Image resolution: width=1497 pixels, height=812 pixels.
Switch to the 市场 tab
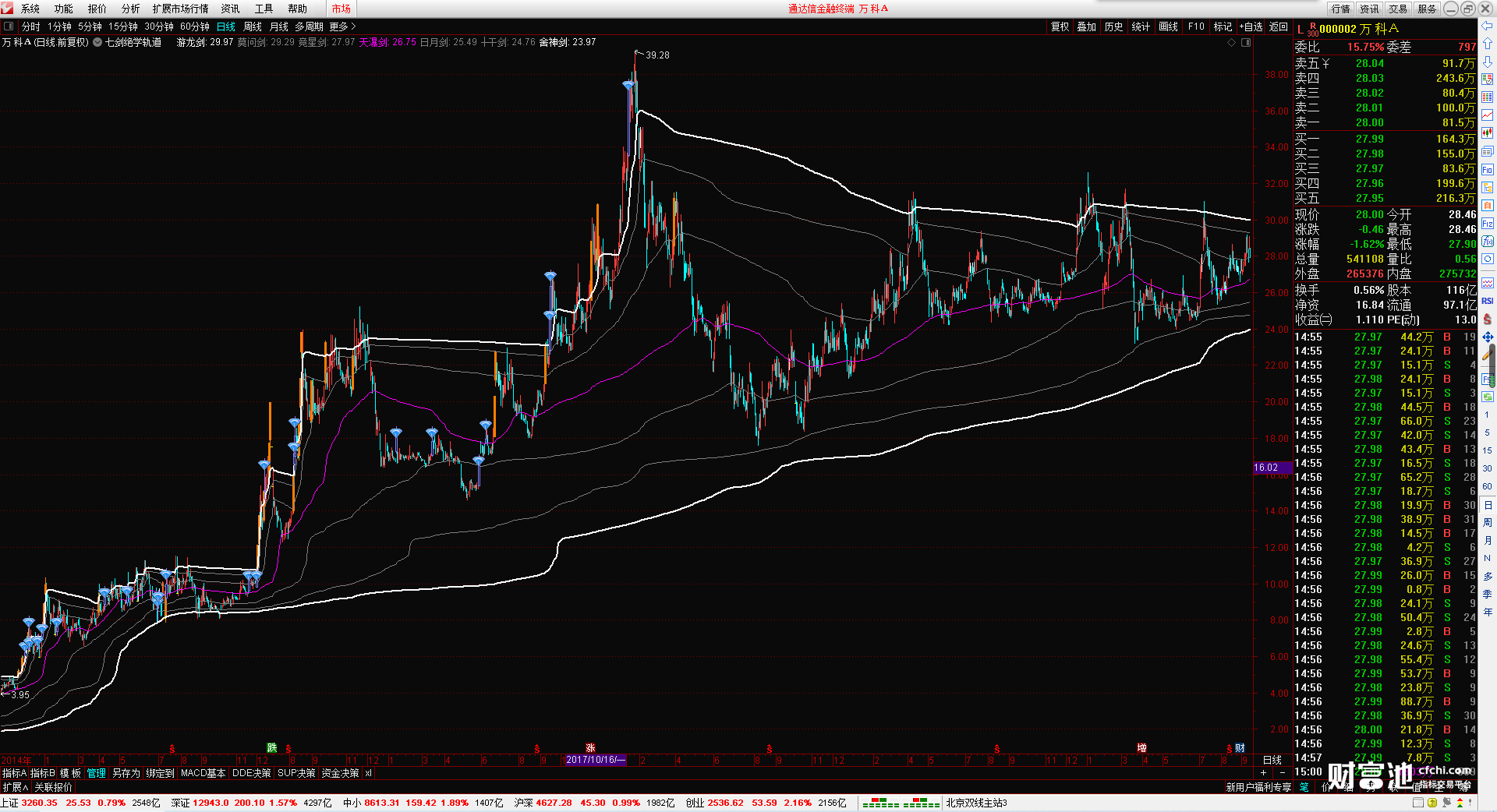342,9
